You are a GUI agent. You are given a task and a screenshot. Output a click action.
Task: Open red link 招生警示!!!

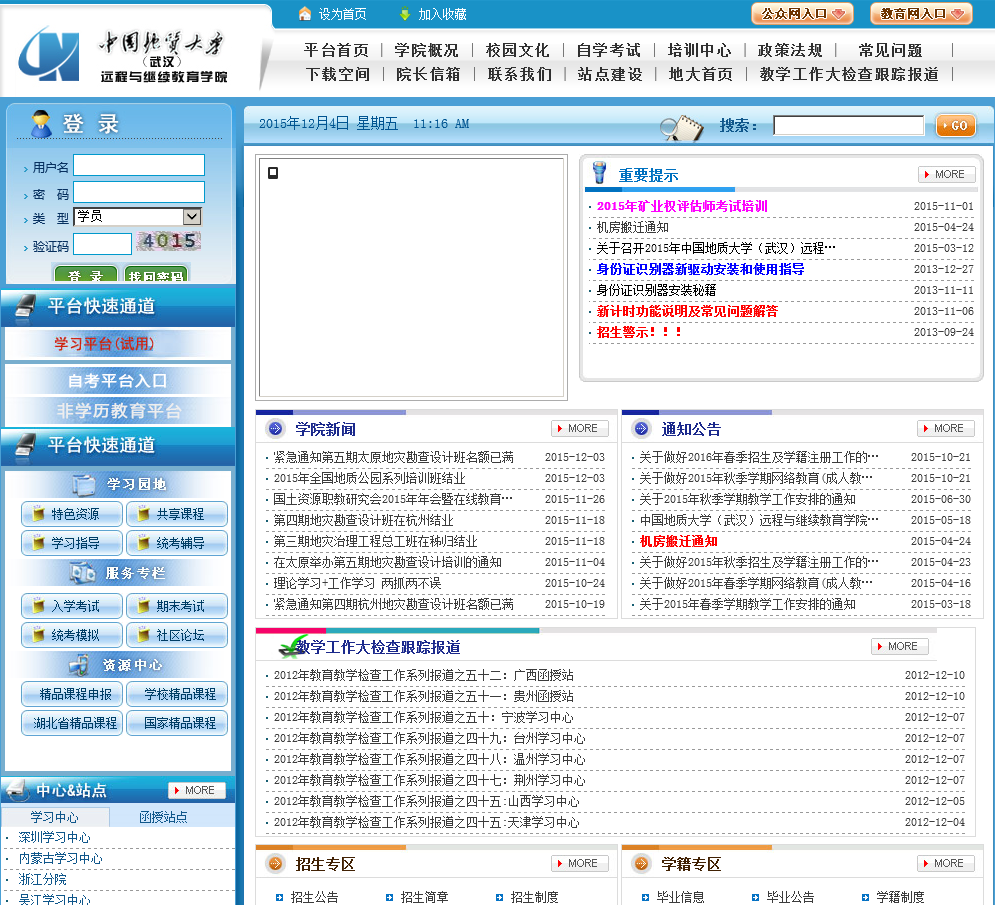pyautogui.click(x=640, y=332)
